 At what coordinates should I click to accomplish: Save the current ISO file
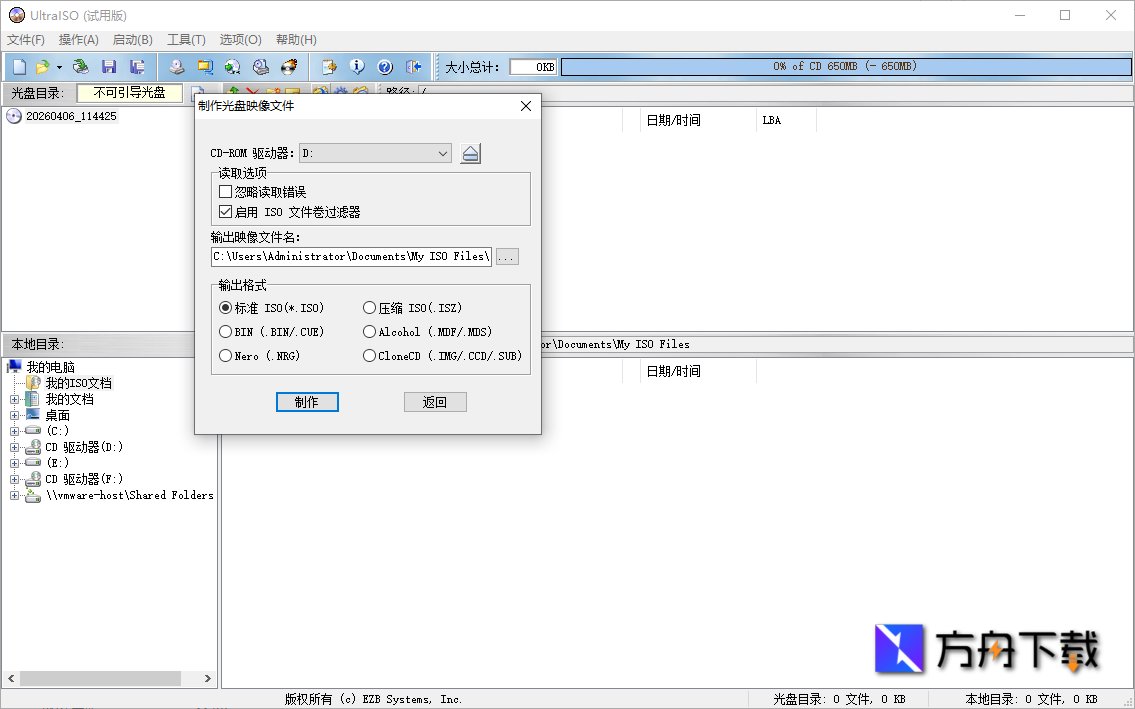point(108,66)
